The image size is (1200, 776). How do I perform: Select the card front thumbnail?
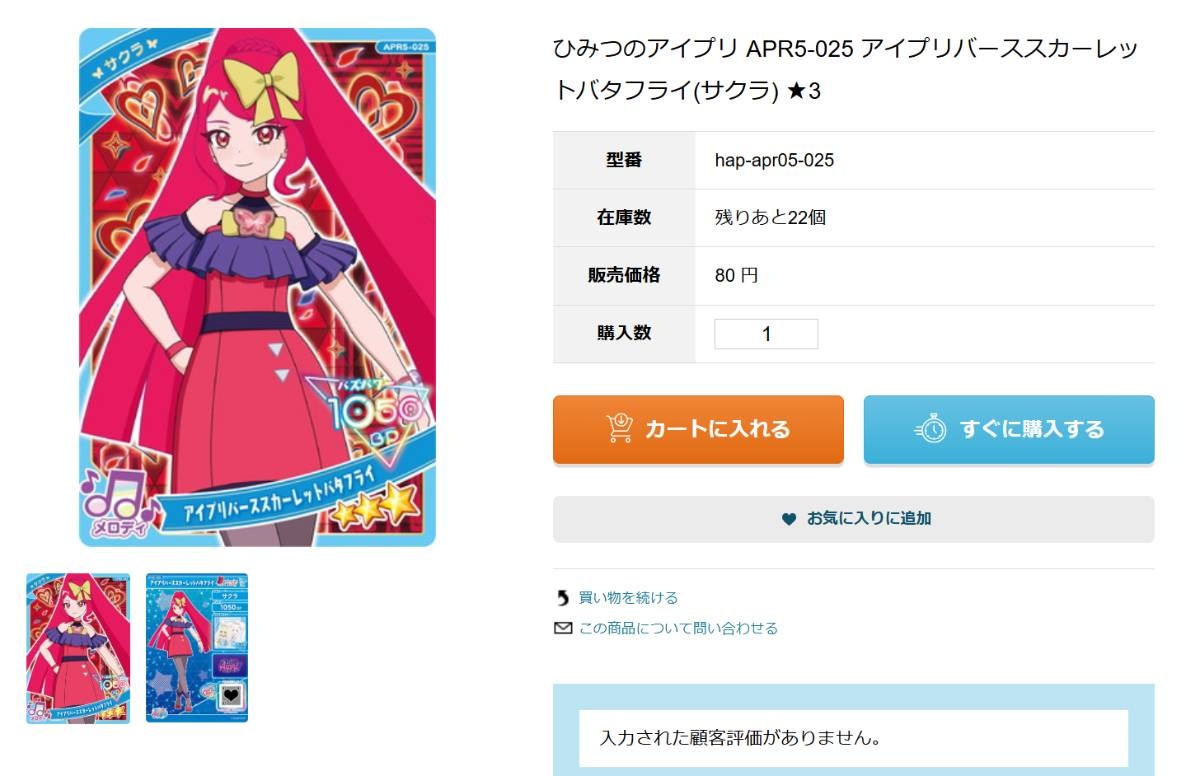pyautogui.click(x=78, y=648)
